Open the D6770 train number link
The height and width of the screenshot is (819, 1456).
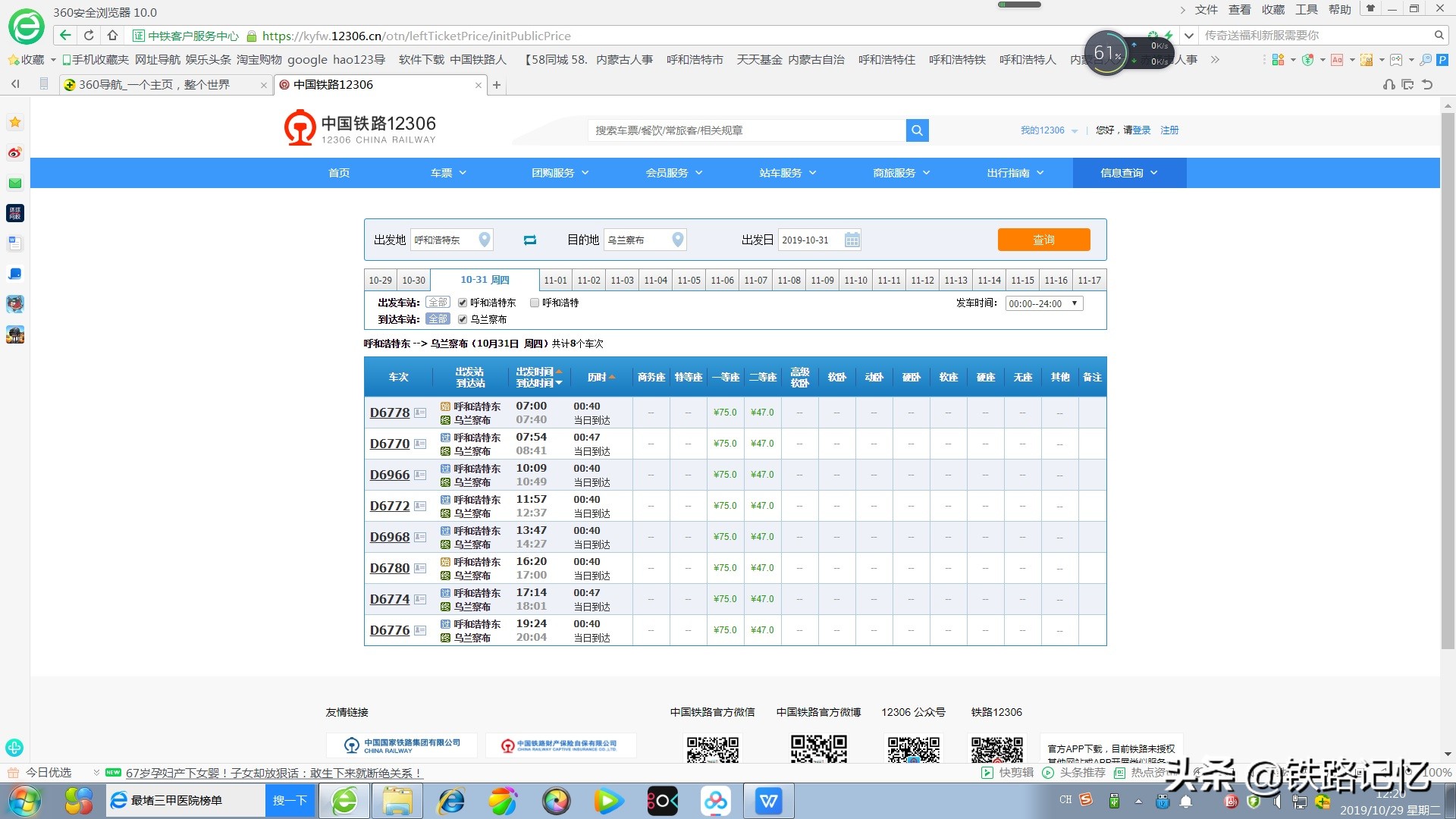(389, 444)
